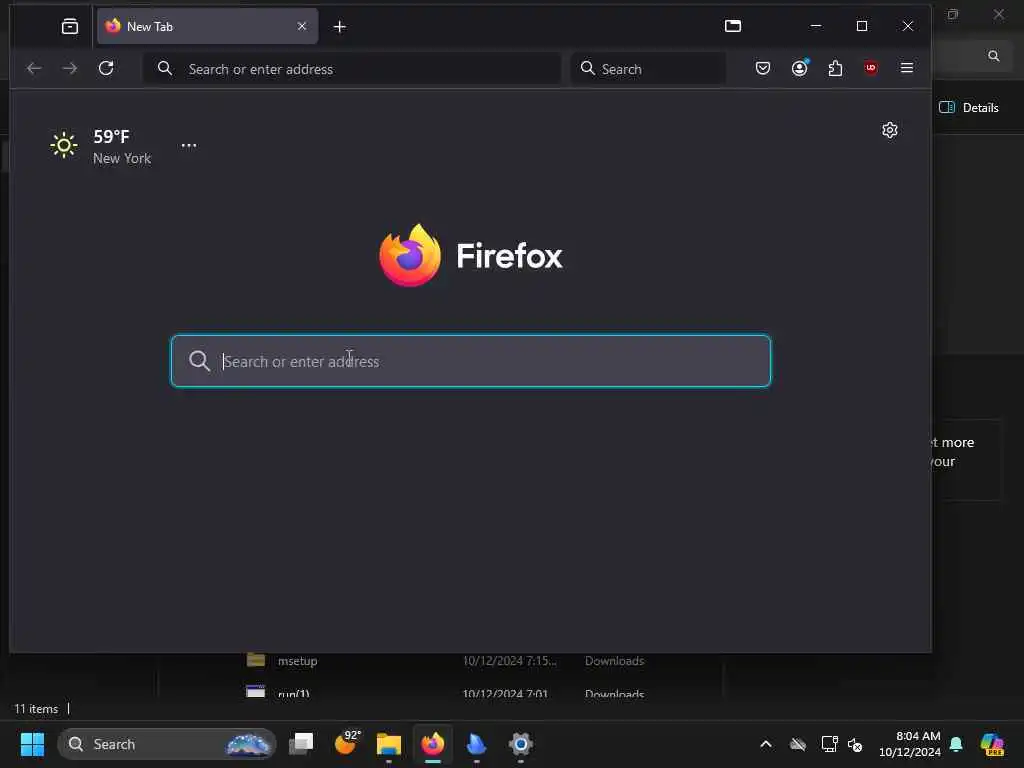Open the blue flame app on taskbar
Viewport: 1024px width, 768px height.
point(476,743)
